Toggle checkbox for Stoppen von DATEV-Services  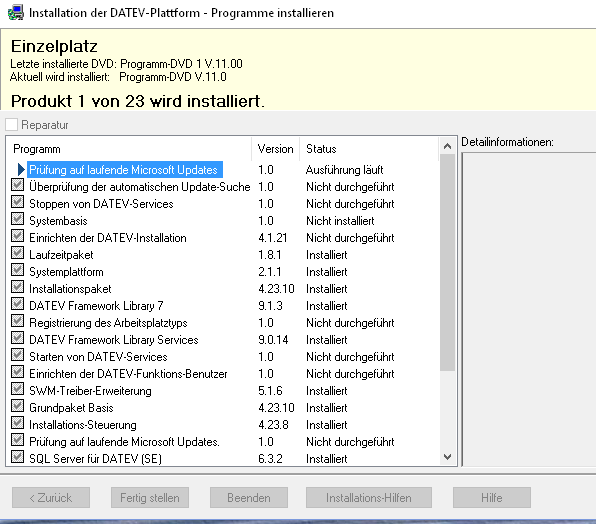17,202
